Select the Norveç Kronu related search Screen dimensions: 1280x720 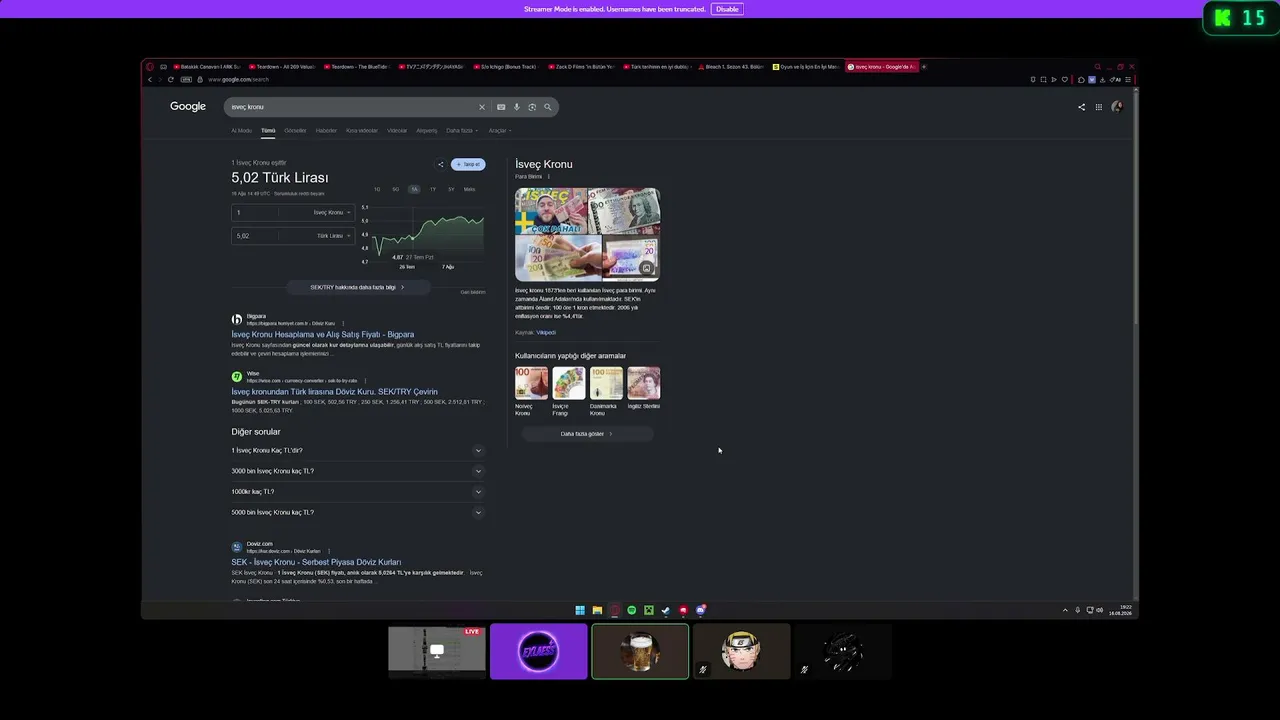tap(531, 391)
